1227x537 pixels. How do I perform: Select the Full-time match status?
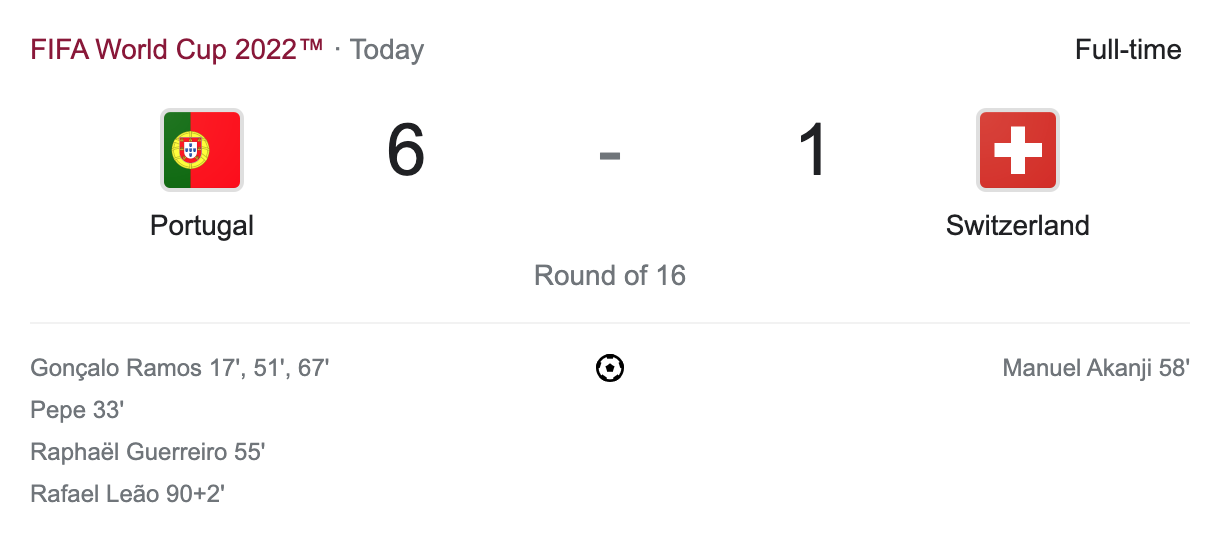(x=1128, y=49)
